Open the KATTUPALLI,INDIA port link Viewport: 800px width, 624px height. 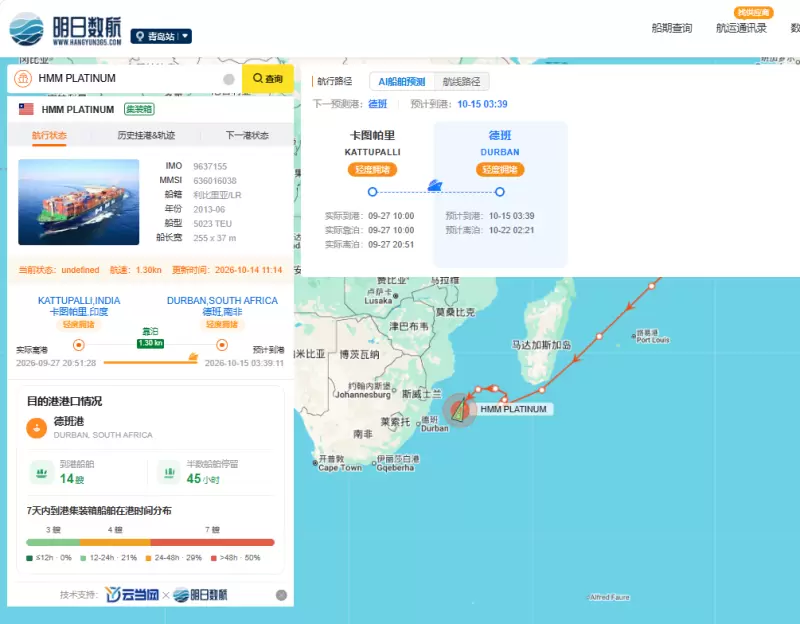[x=79, y=301]
